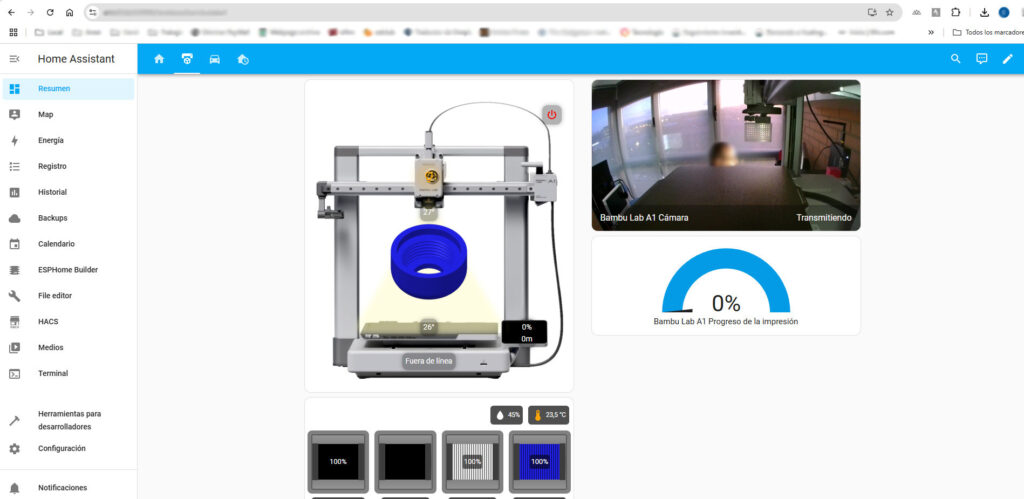
Task: Click the Home Assistant title
Action: 76,59
